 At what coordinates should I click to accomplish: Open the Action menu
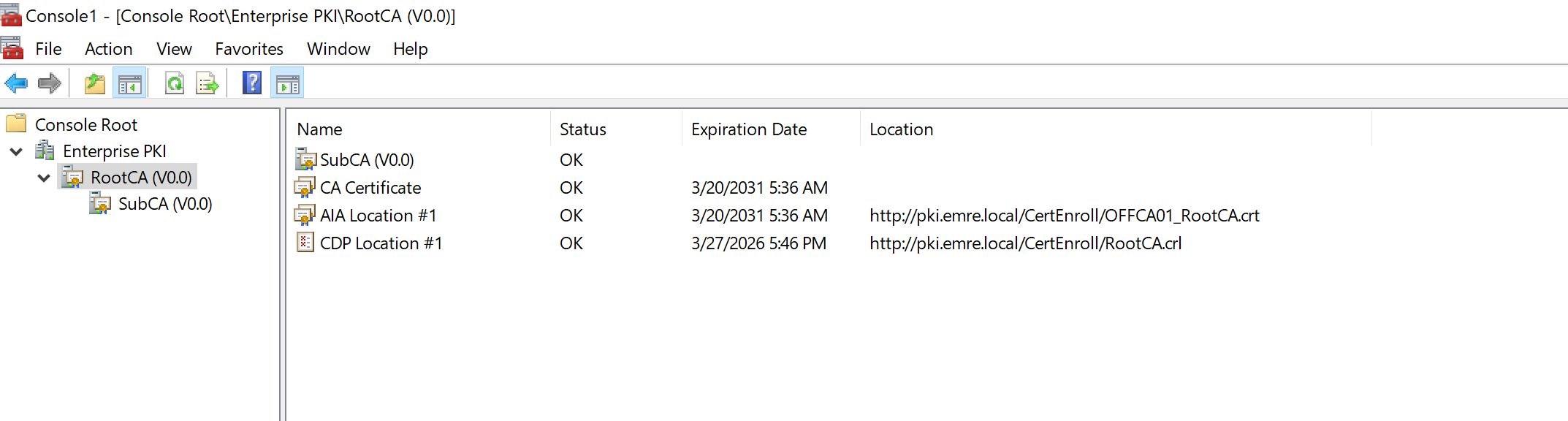[108, 49]
